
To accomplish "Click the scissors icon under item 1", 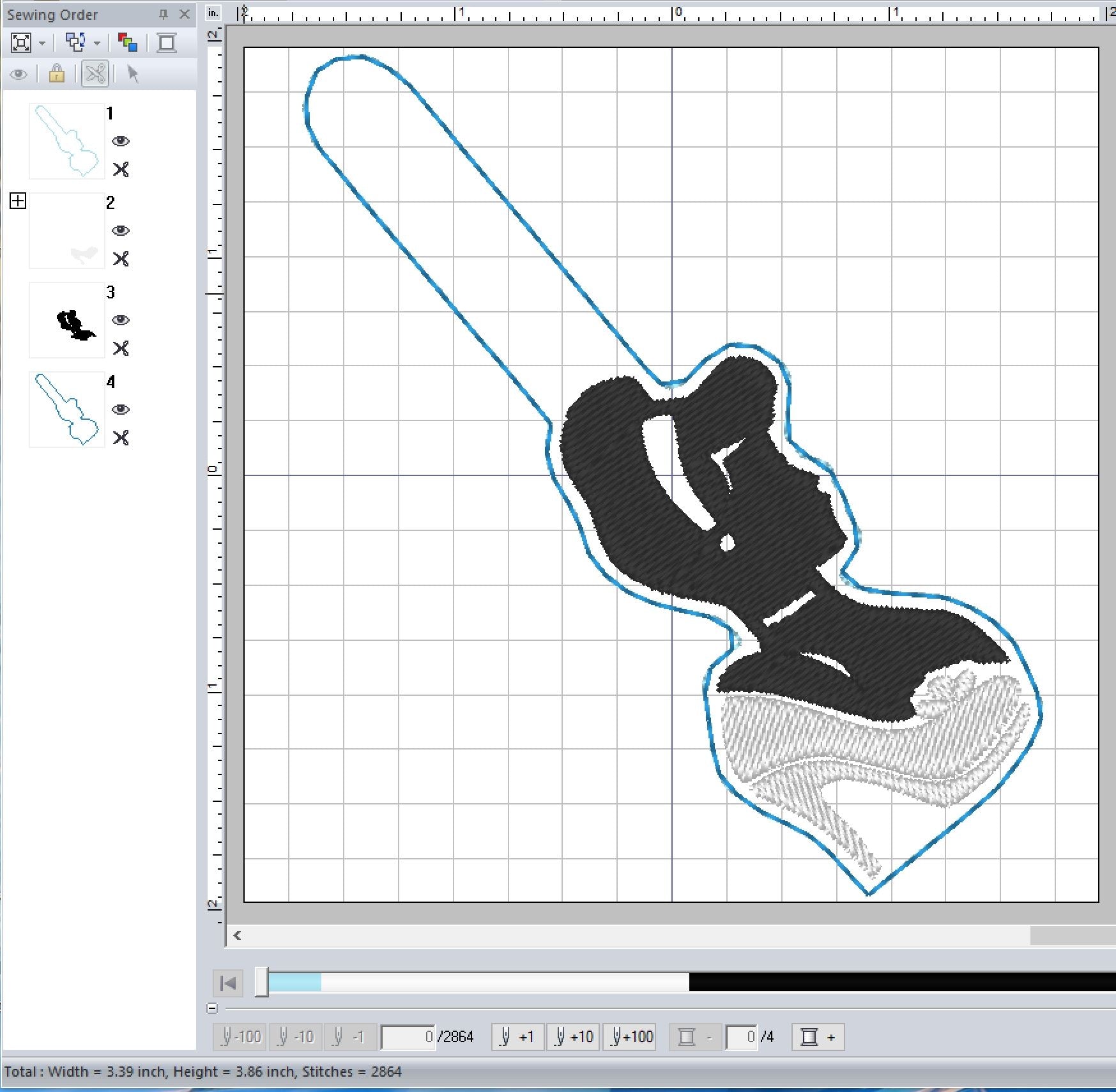I will pos(121,169).
